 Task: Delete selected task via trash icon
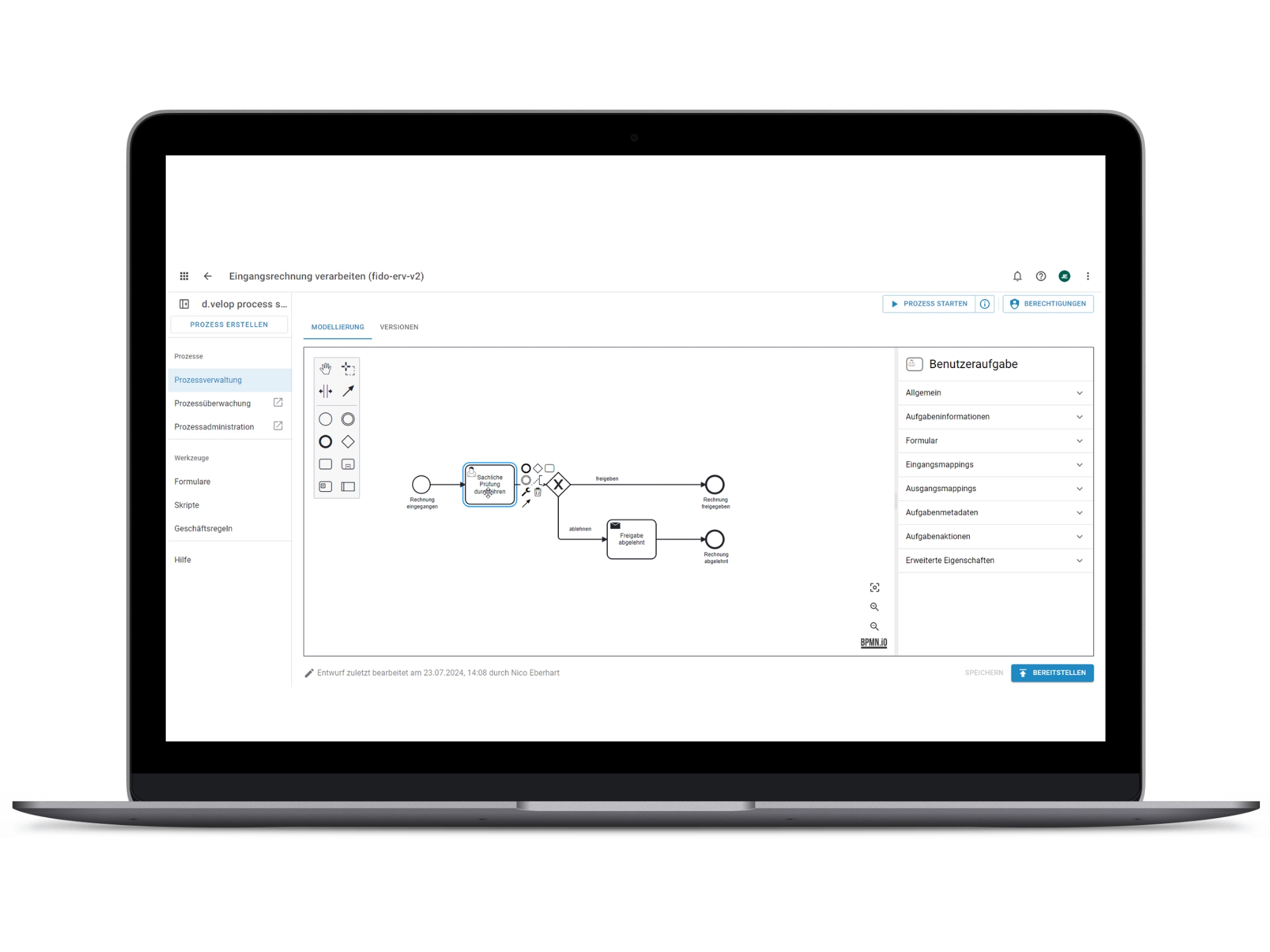538,492
